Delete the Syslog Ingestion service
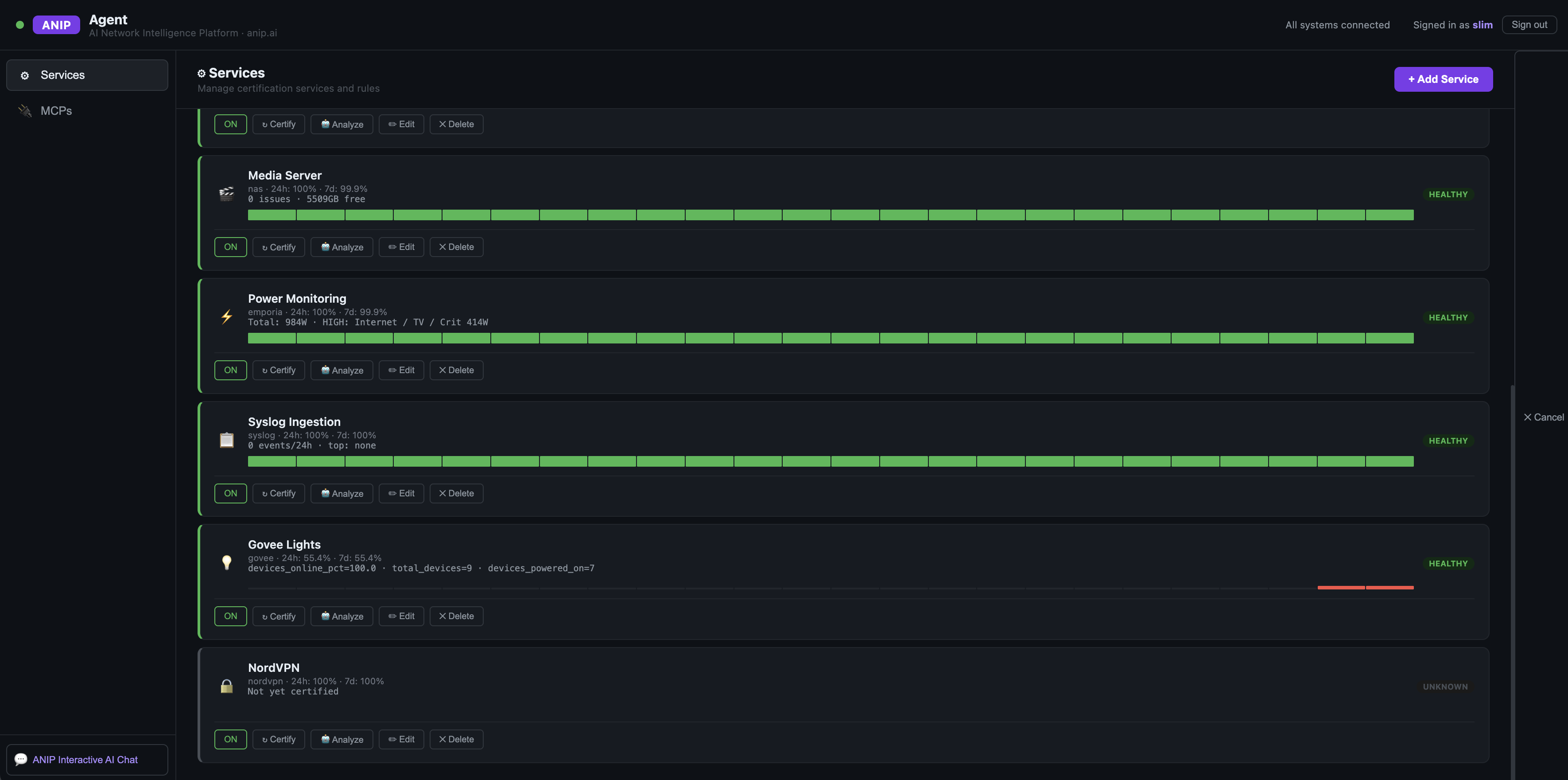The height and width of the screenshot is (780, 1568). pyautogui.click(x=457, y=493)
